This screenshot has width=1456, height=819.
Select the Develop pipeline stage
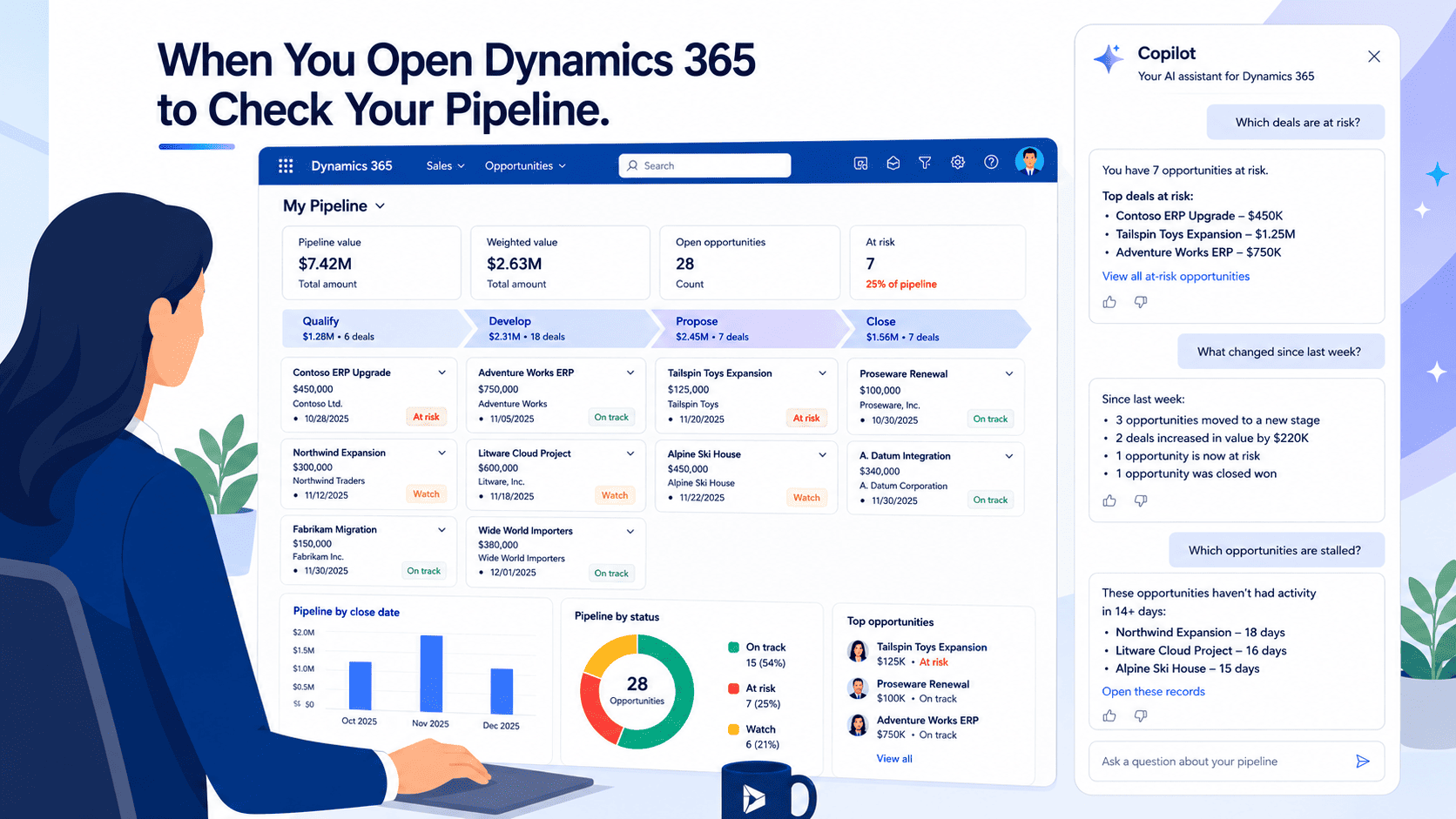click(x=562, y=329)
